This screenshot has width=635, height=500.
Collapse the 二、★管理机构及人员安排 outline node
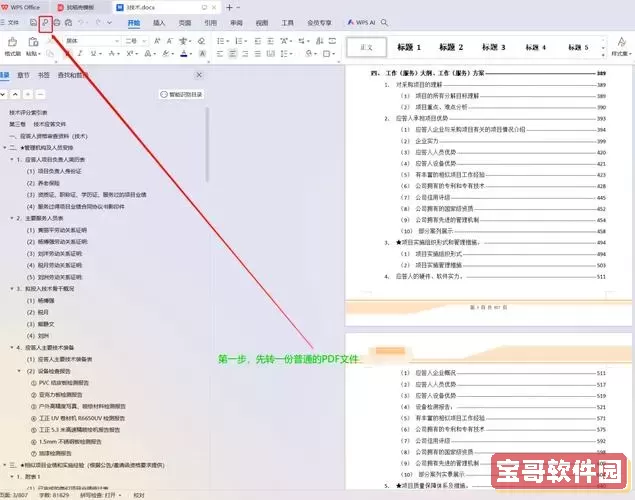tap(4, 148)
